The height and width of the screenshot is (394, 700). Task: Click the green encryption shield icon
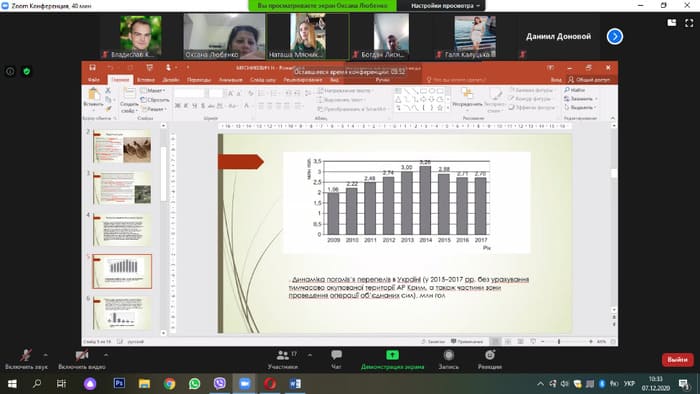click(x=26, y=71)
